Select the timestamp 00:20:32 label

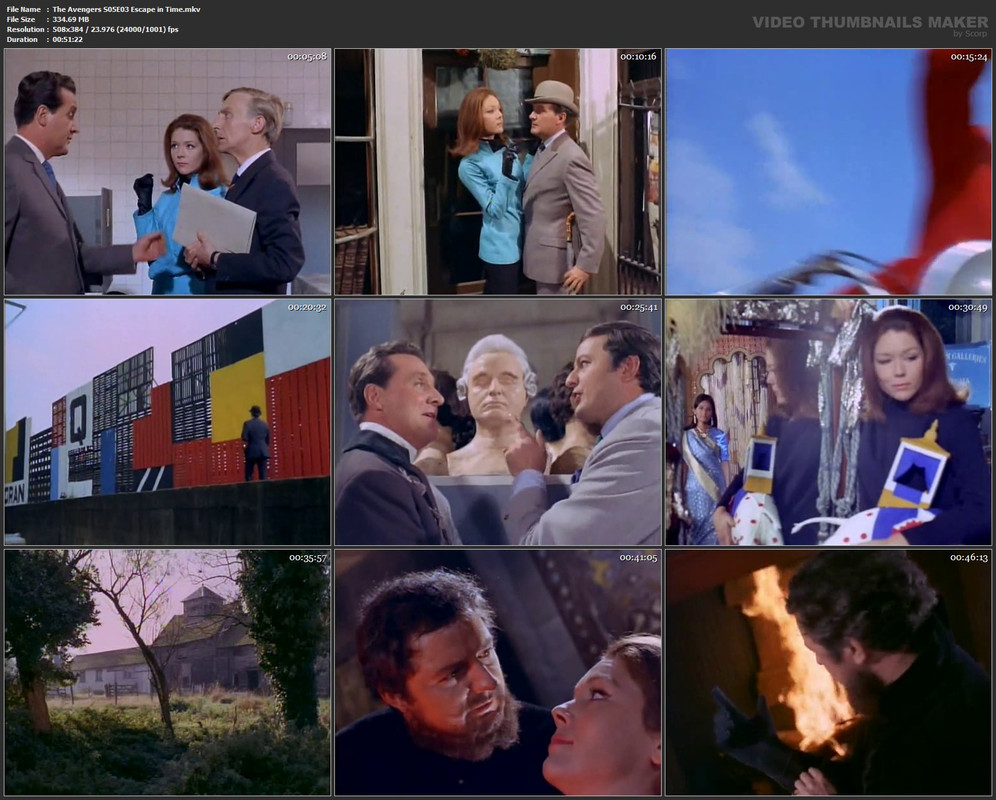[307, 307]
